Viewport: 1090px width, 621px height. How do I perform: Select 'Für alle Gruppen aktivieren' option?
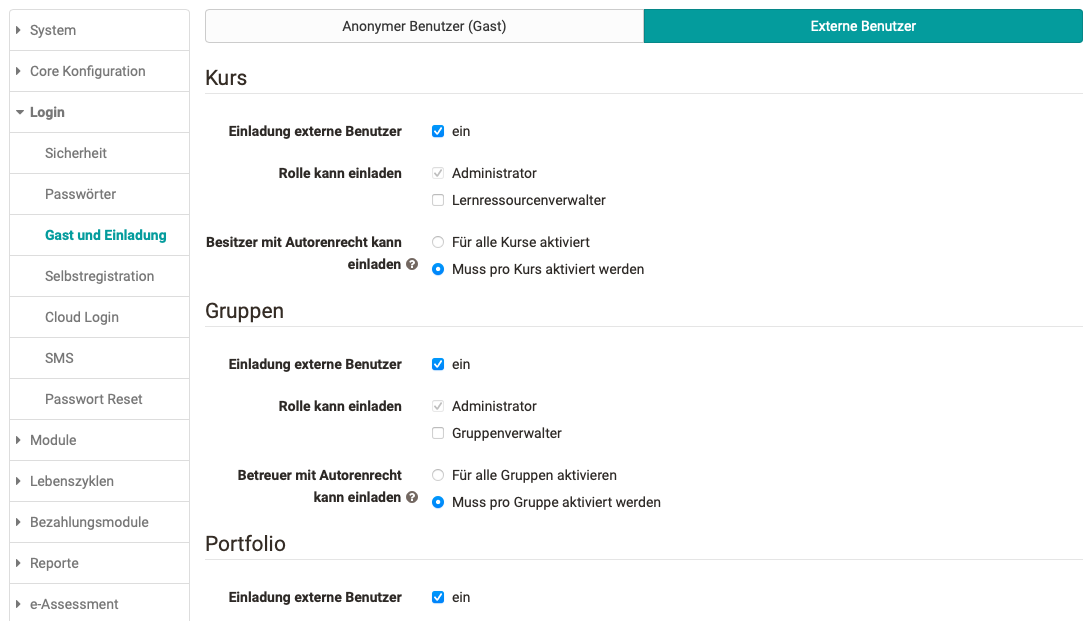438,475
